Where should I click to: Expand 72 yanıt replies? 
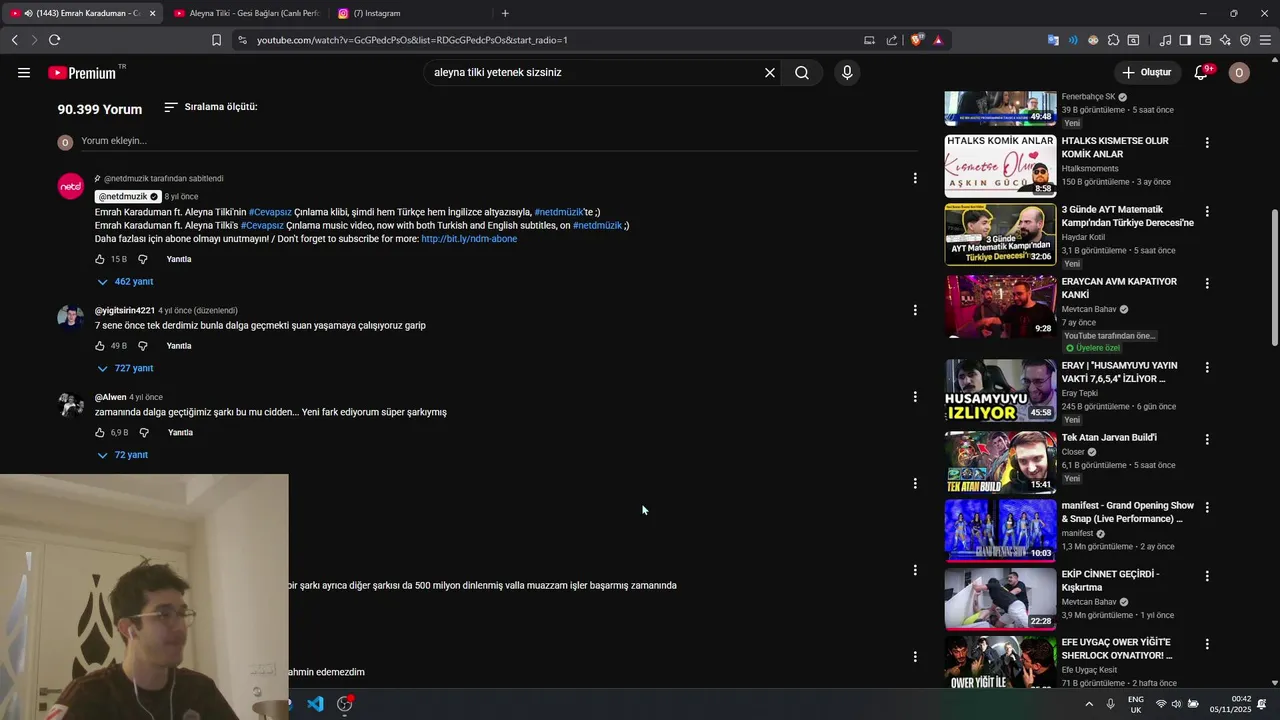click(122, 455)
